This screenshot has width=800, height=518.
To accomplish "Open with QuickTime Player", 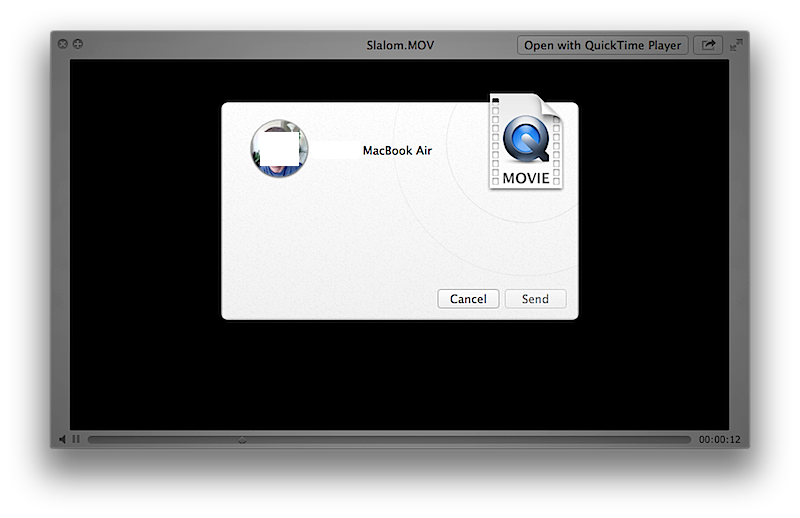I will [x=603, y=45].
